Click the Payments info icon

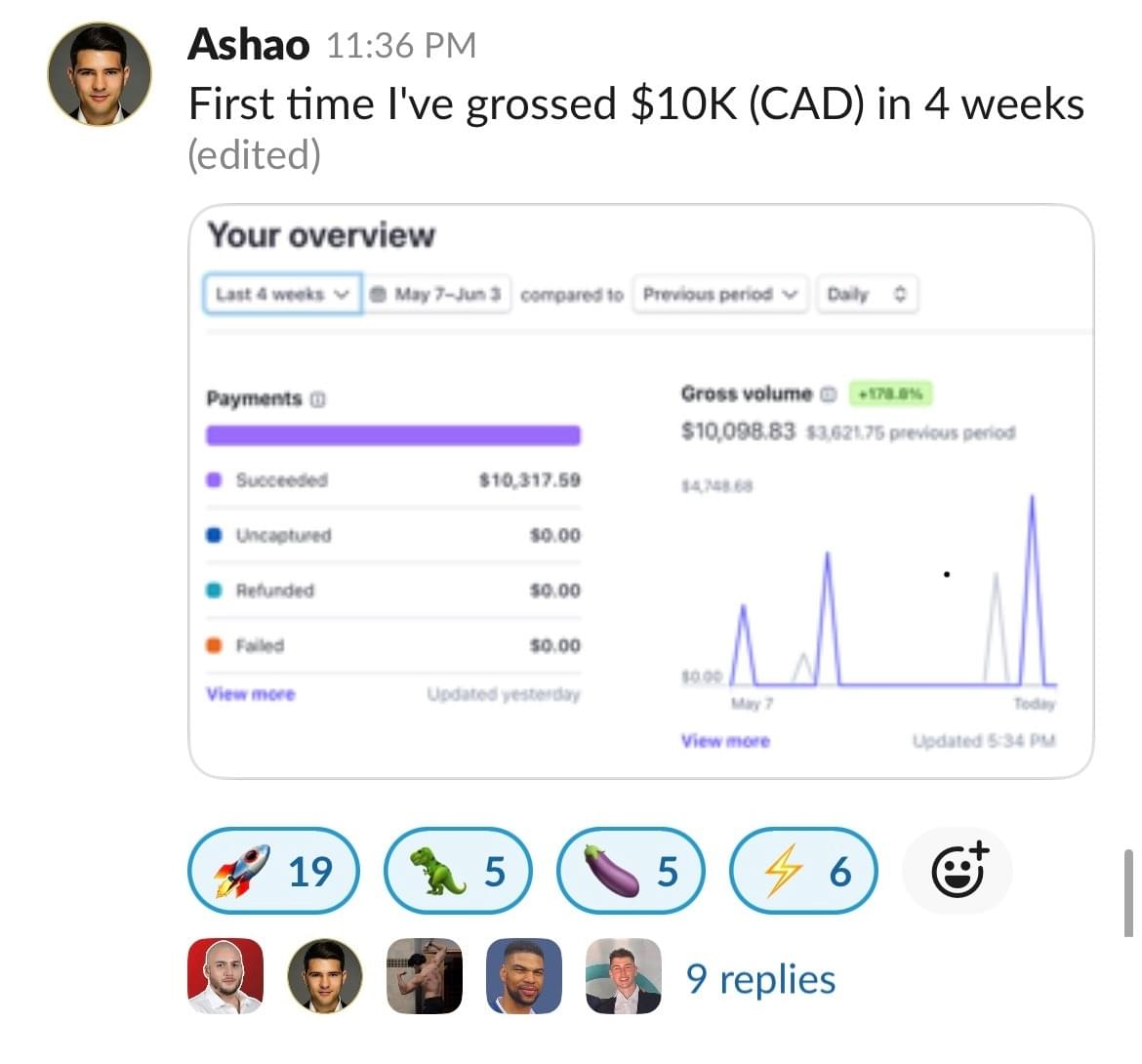click(318, 398)
